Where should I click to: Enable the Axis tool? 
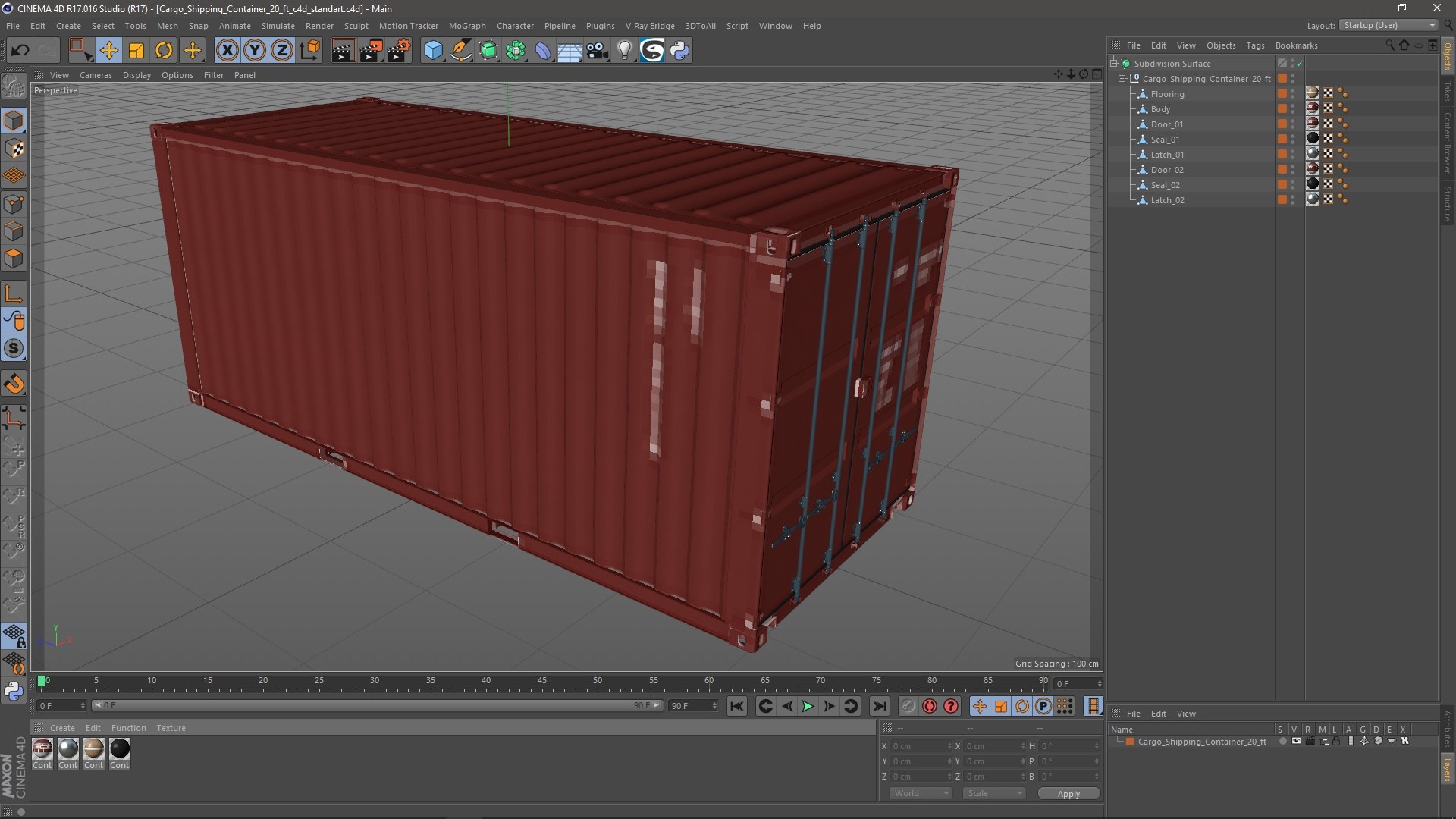point(14,293)
